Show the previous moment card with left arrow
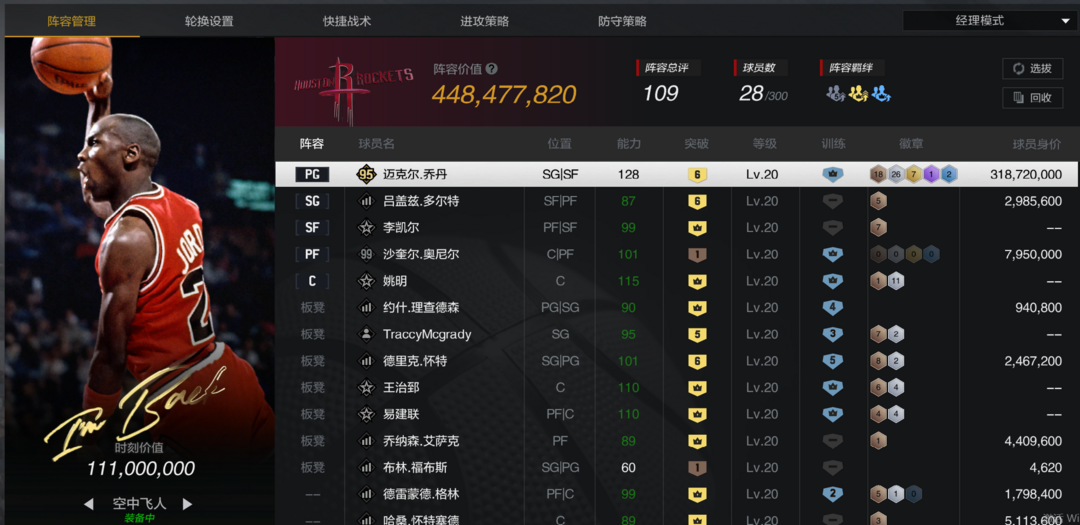 [89, 504]
